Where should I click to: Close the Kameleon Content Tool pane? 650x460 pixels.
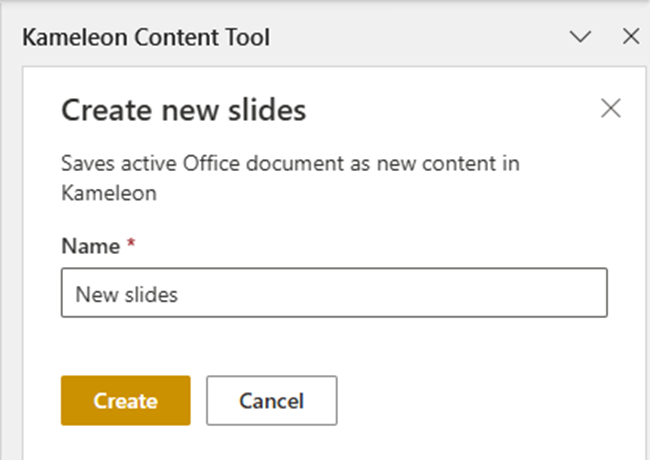(630, 37)
